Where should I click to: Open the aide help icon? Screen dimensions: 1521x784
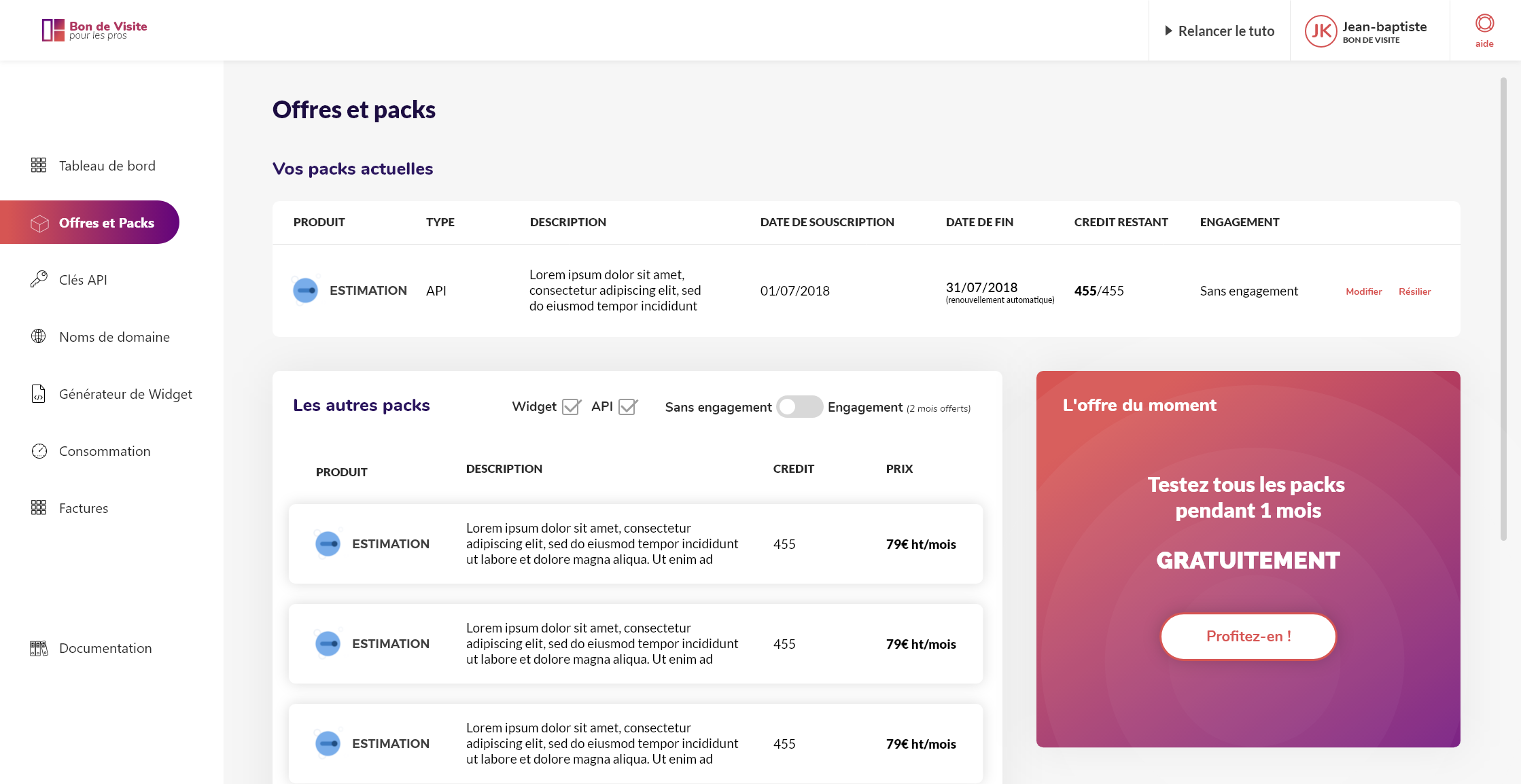click(1484, 24)
